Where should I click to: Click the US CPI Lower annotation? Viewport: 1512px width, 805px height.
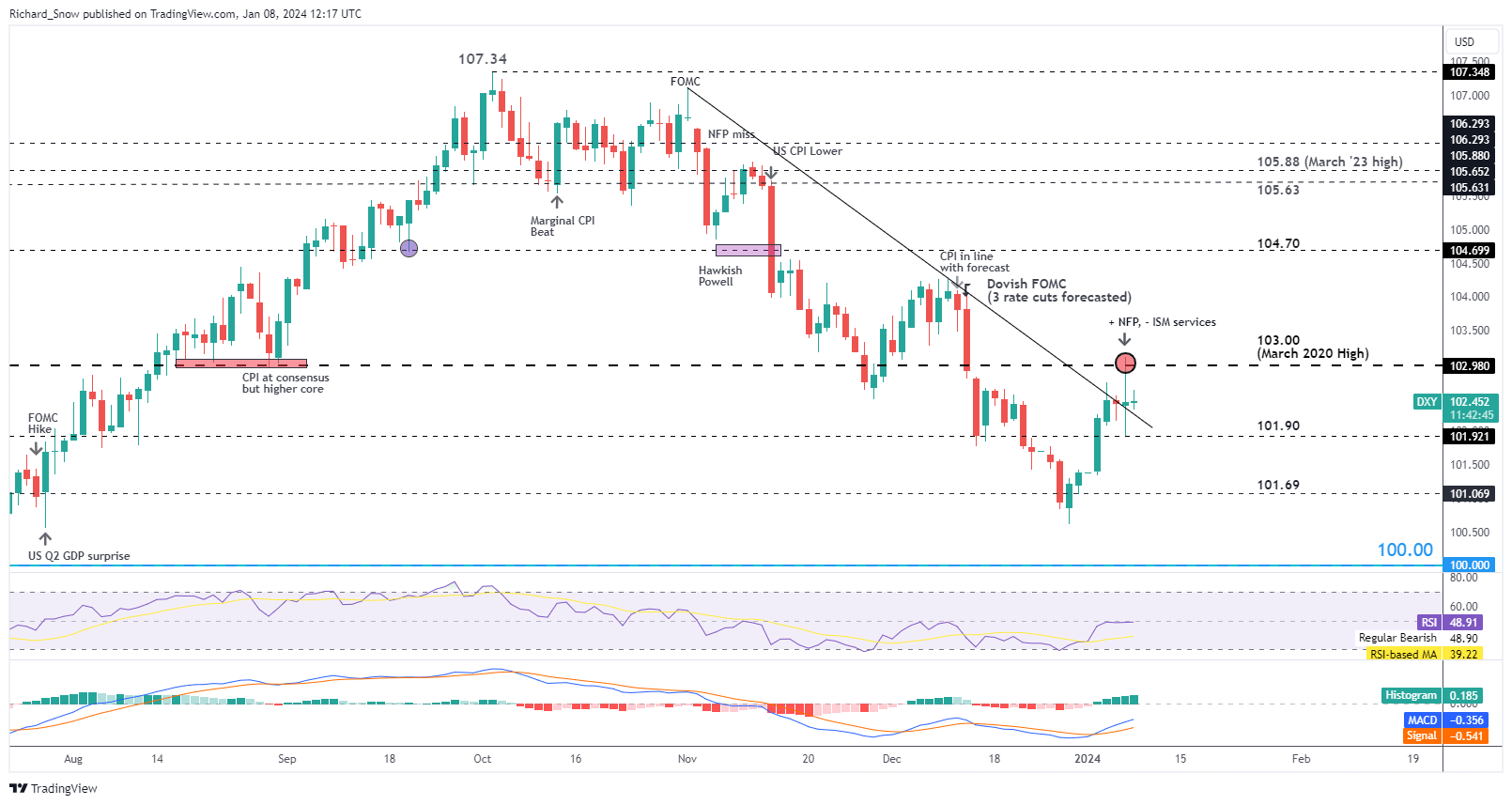coord(808,151)
